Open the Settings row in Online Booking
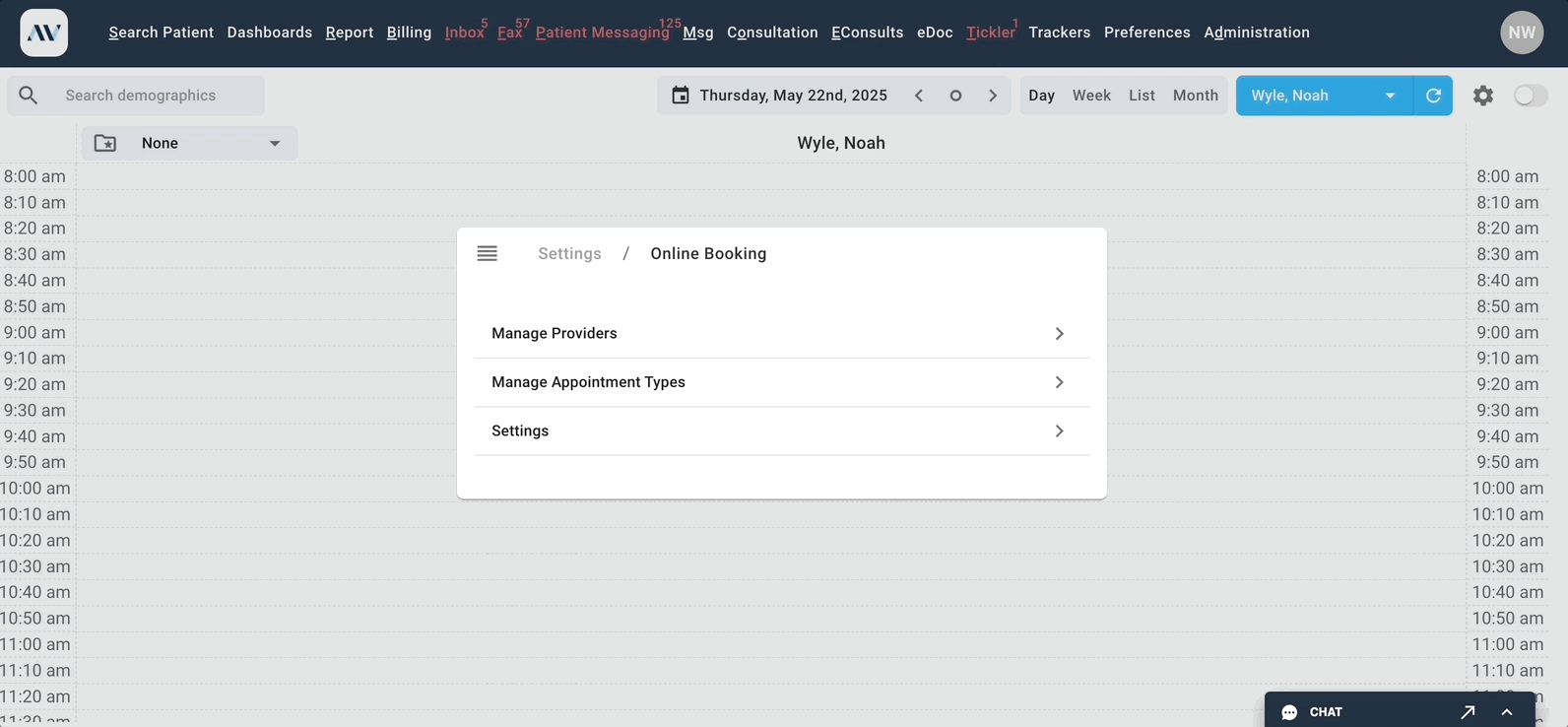 pyautogui.click(x=782, y=431)
